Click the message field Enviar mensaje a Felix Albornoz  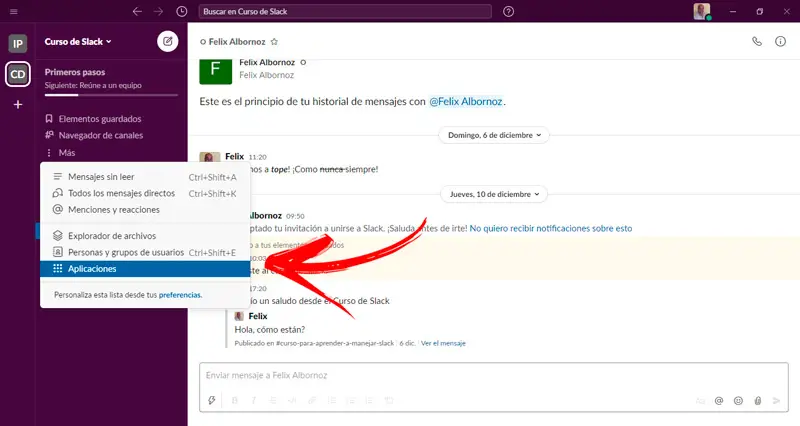[x=493, y=375]
